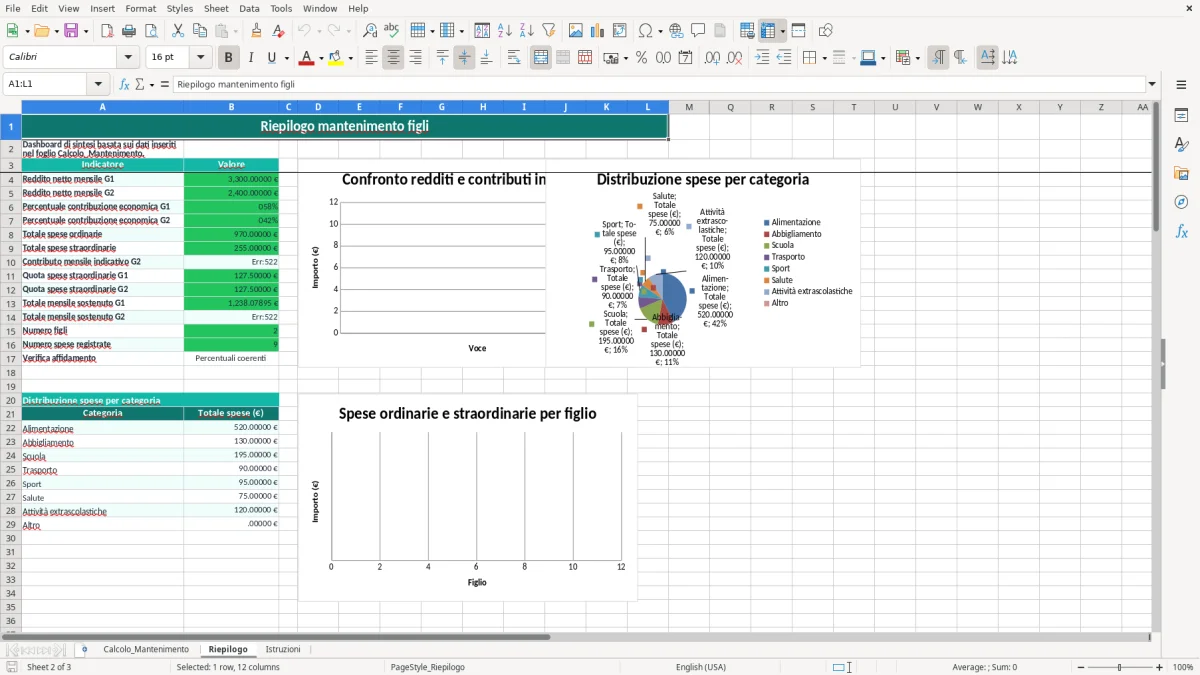The image size is (1200, 675).
Task: Toggle Align Right button
Action: (415, 58)
